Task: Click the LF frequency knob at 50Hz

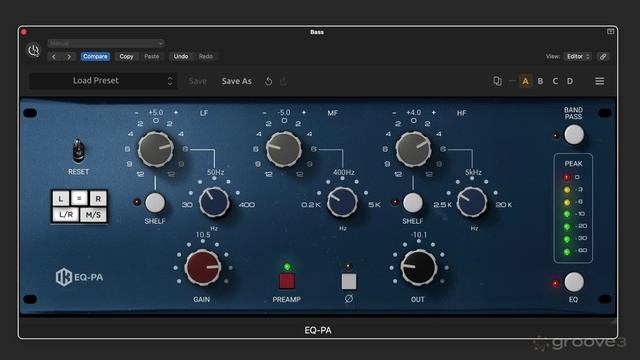Action: click(214, 202)
